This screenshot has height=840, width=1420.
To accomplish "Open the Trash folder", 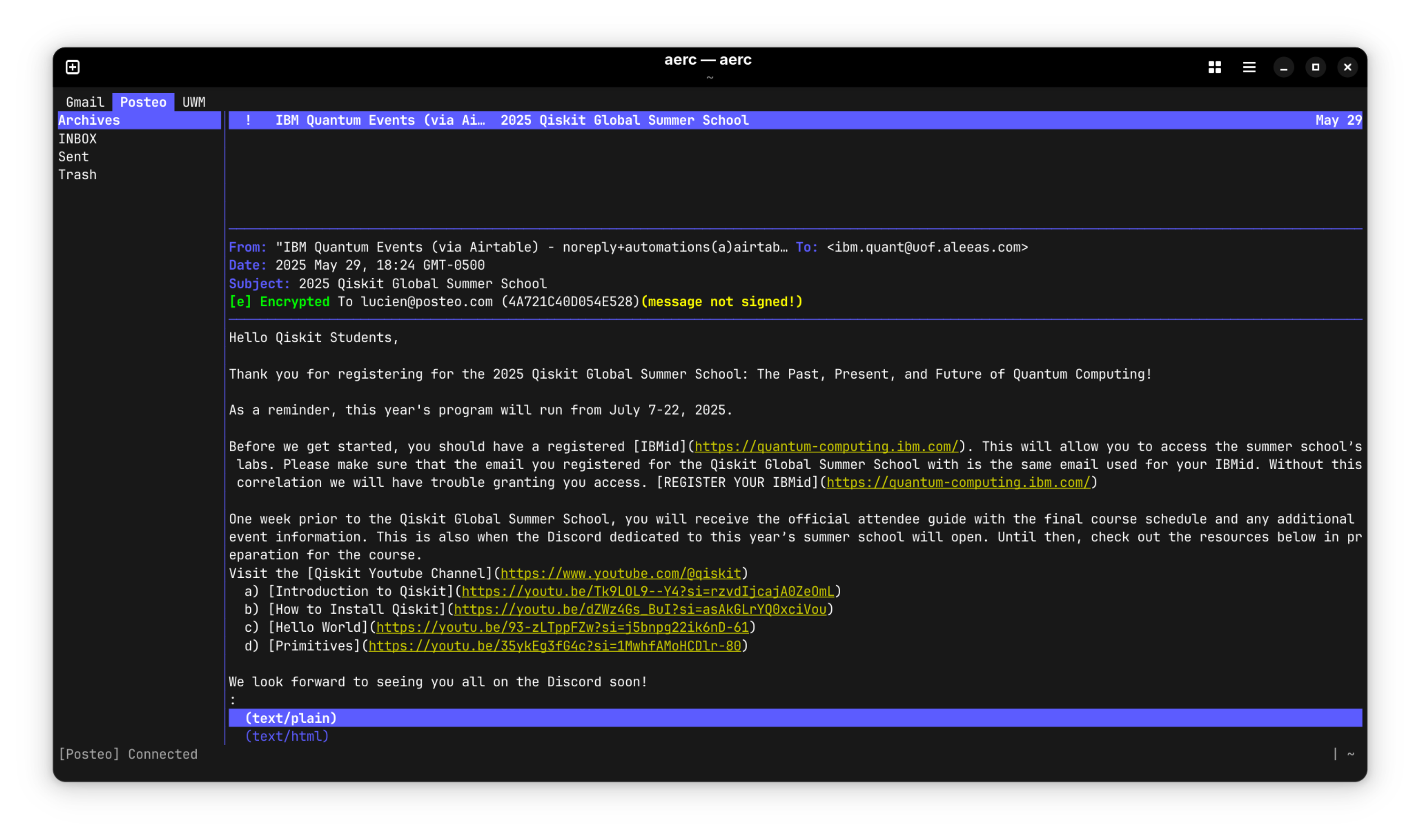I will coord(78,175).
